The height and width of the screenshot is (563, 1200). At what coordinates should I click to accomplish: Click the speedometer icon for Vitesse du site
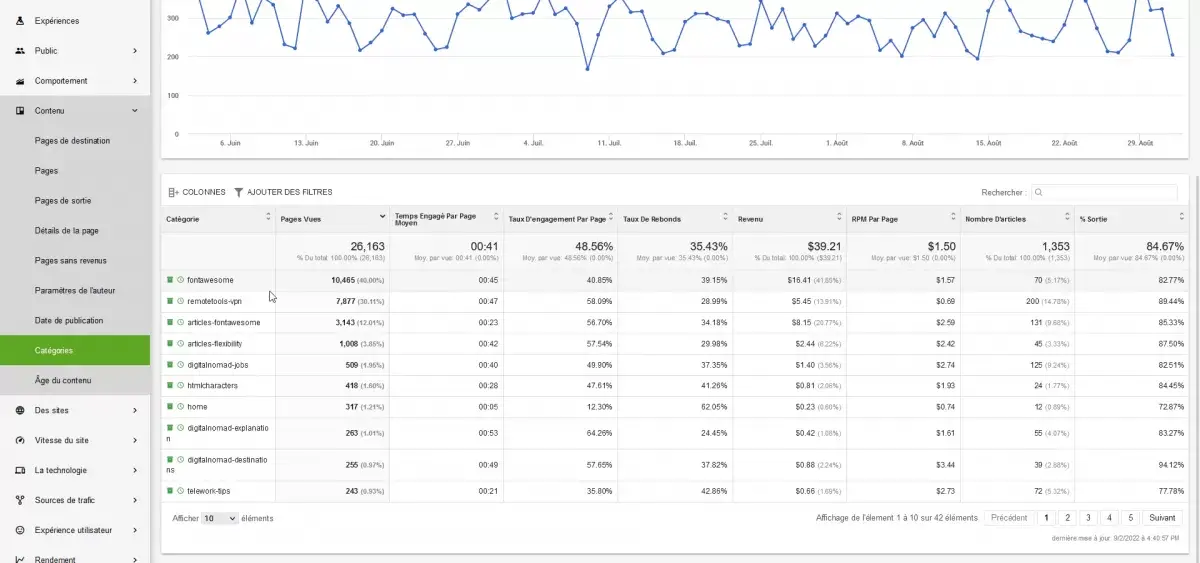point(20,440)
